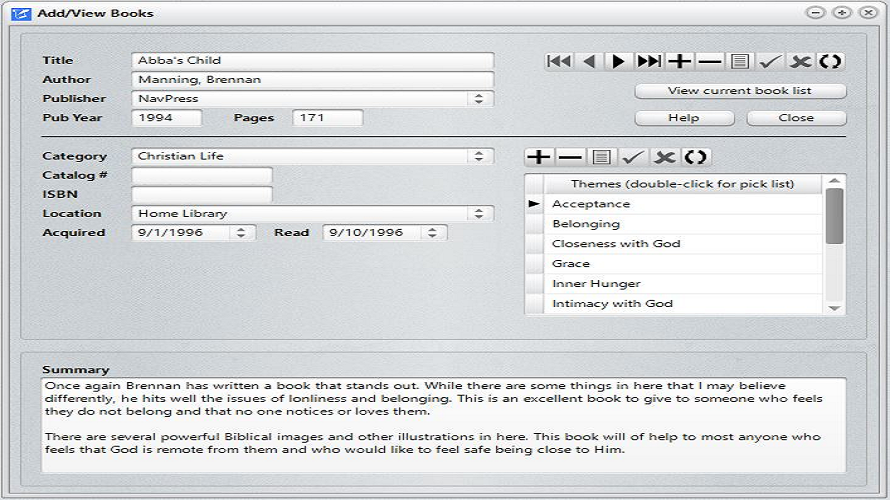Remove the selected theme
Viewport: 890px width, 500px height.
[570, 157]
